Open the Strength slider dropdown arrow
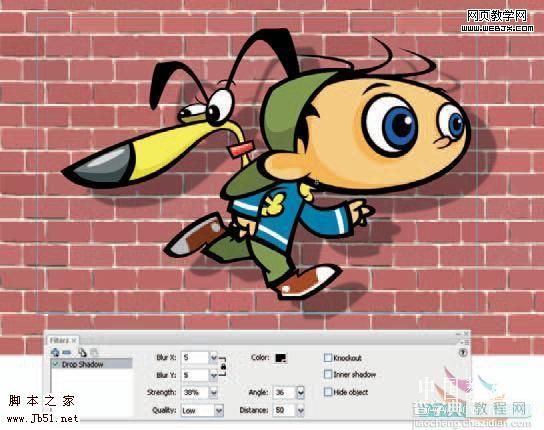The image size is (544, 430). tap(214, 393)
